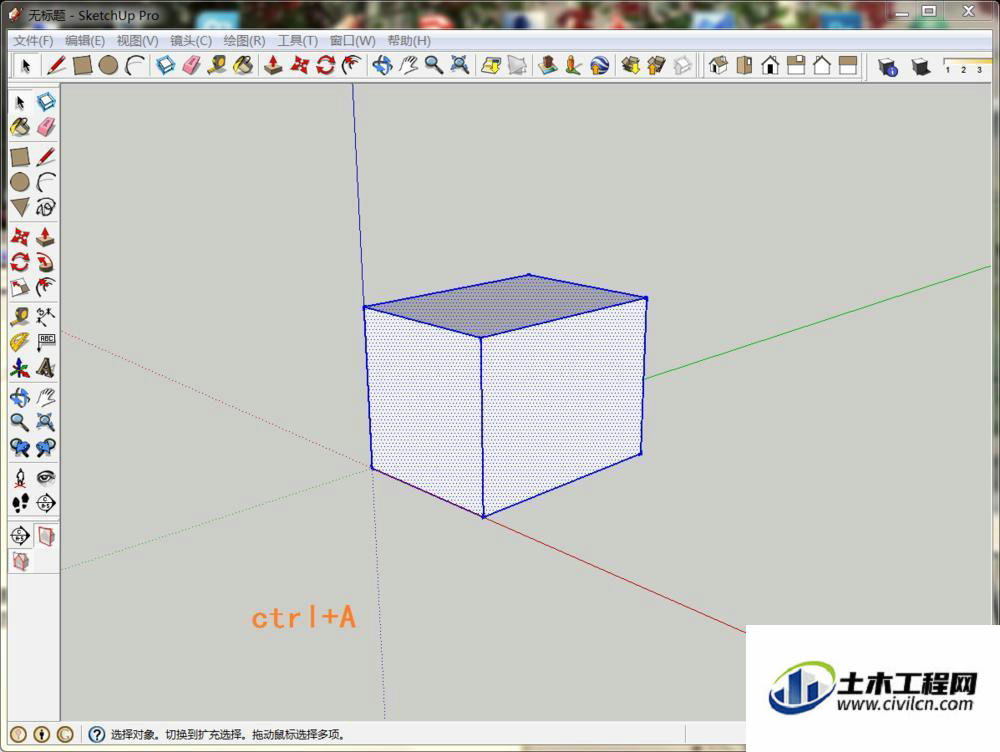
Task: Select the Scale tool in left palette
Action: click(20, 288)
